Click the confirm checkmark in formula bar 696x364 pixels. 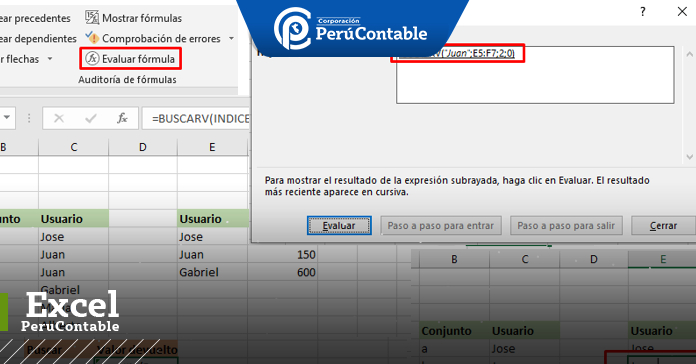91,118
